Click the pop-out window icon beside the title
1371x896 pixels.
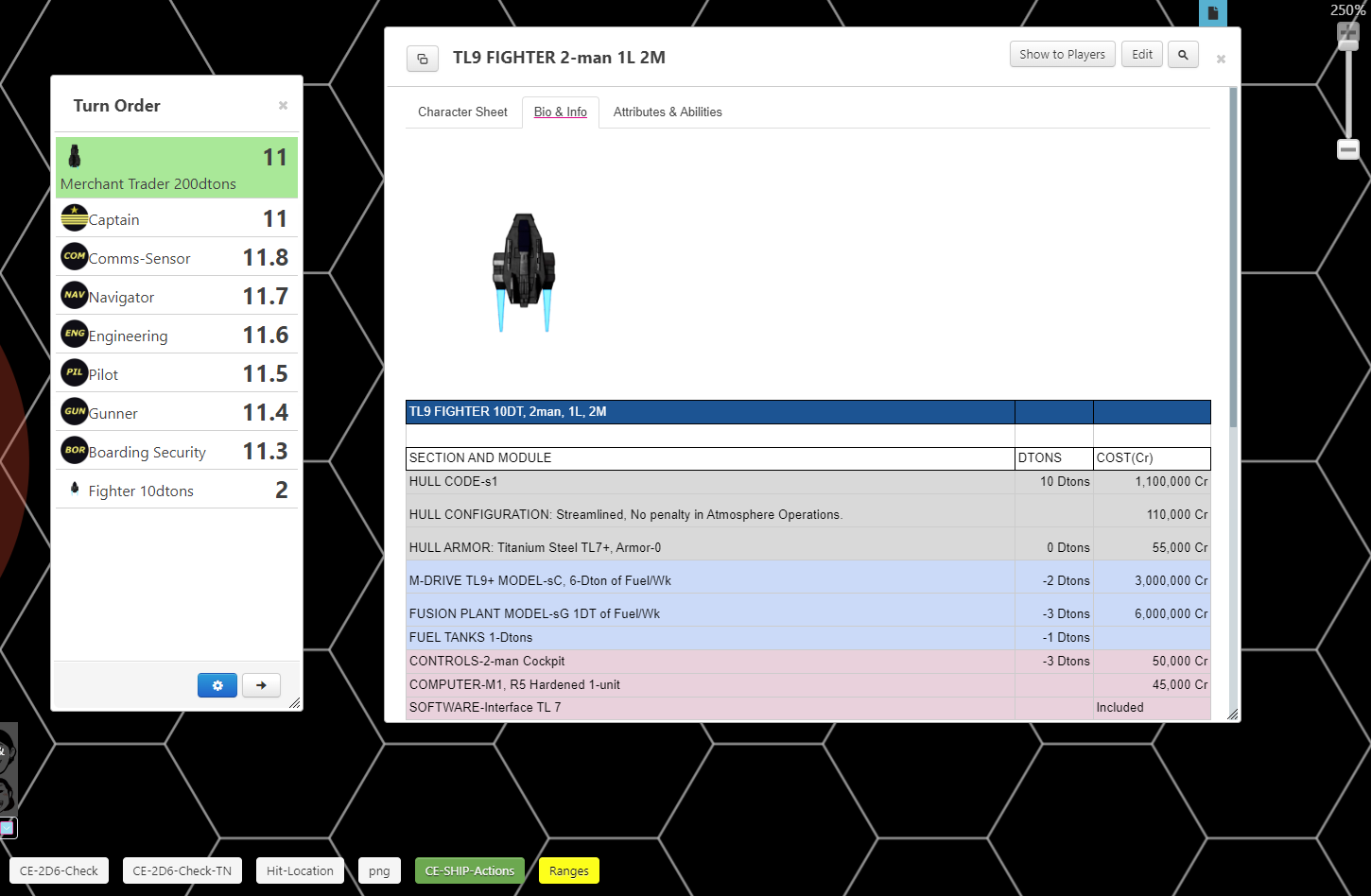pyautogui.click(x=423, y=59)
